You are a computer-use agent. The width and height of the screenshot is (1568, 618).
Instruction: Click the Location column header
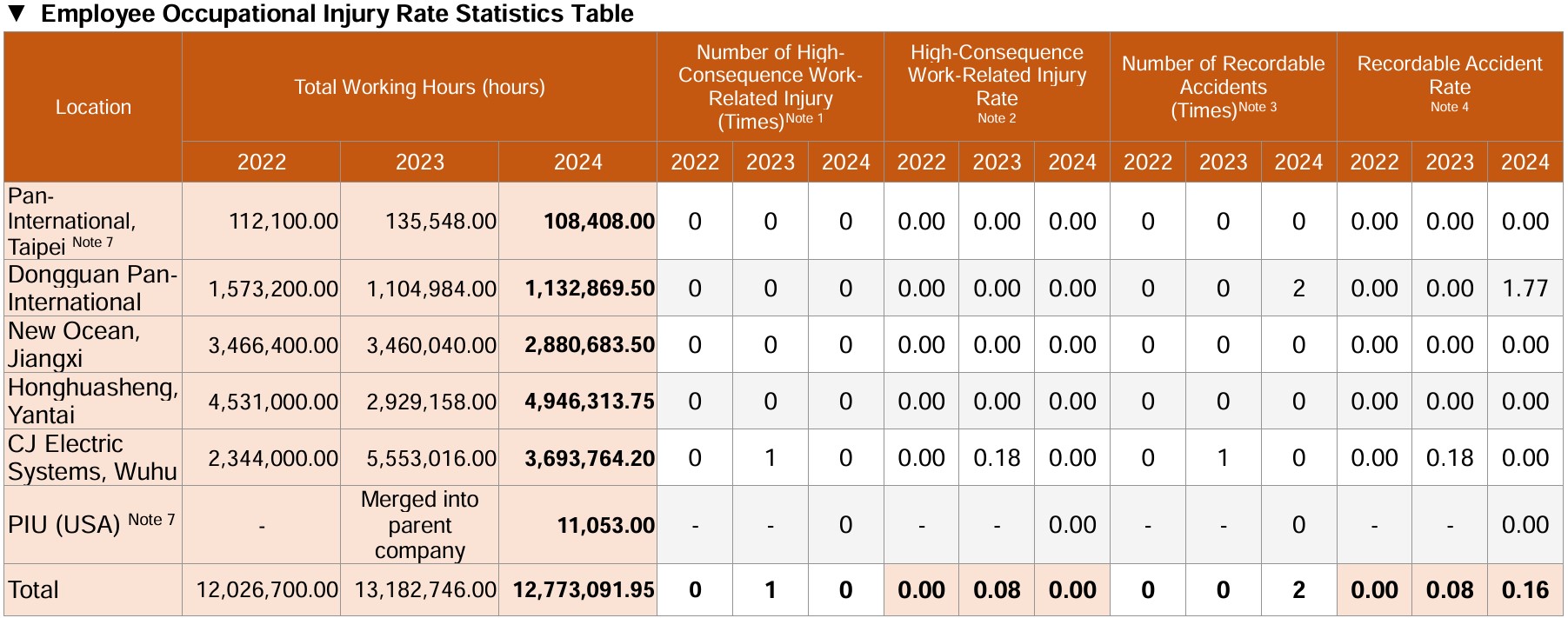(x=93, y=107)
